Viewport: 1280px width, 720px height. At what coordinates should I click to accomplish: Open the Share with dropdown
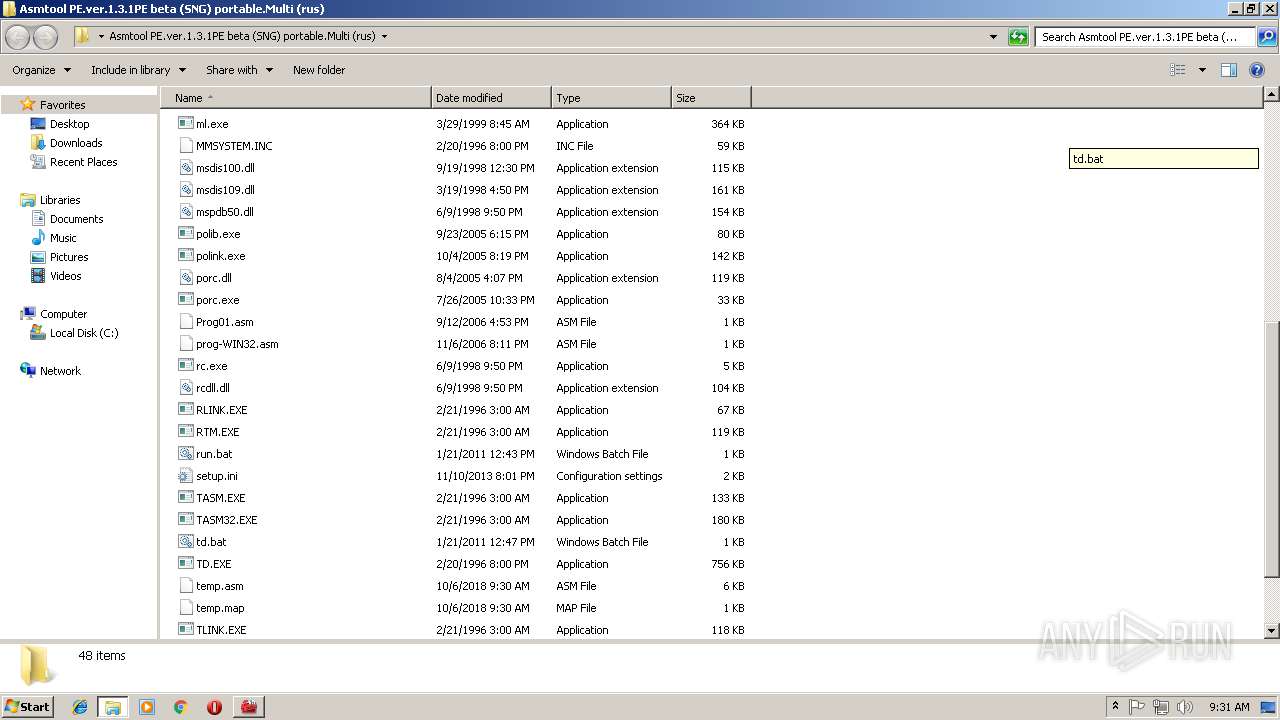click(239, 70)
